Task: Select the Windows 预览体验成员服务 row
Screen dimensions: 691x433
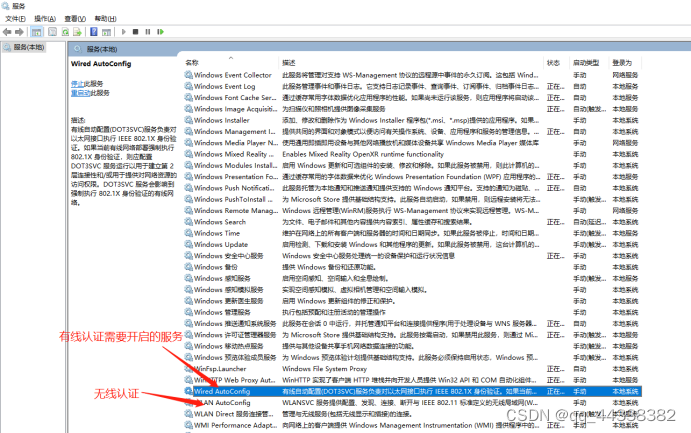Action: pos(412,357)
